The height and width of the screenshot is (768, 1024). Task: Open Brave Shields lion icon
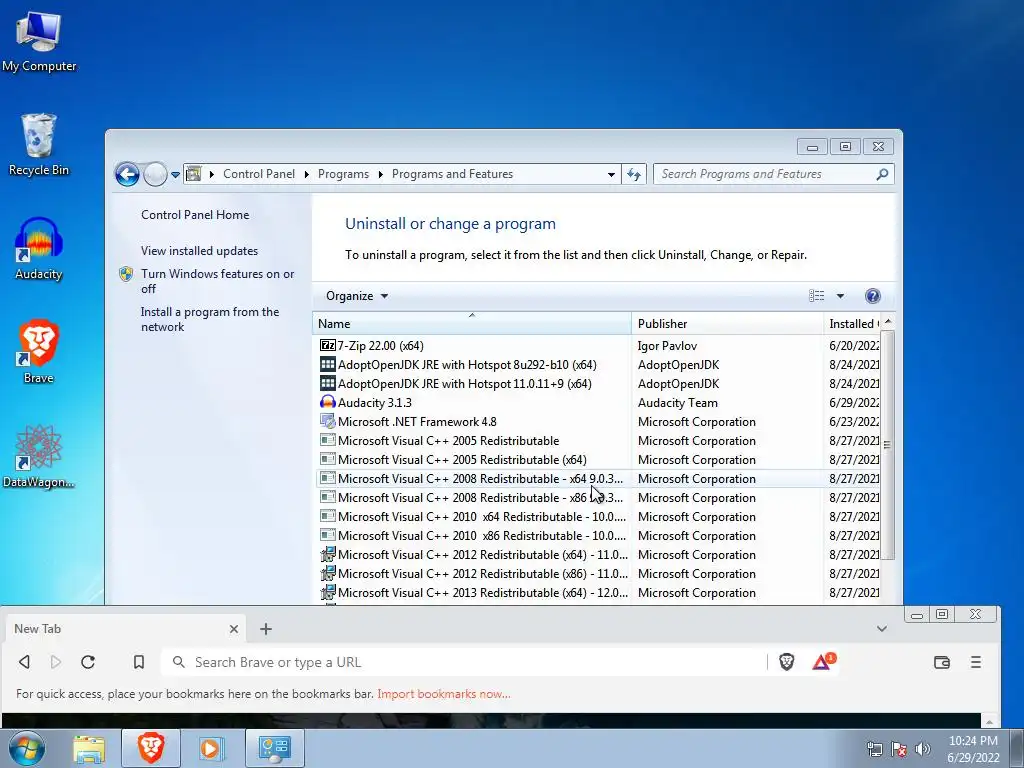(786, 662)
